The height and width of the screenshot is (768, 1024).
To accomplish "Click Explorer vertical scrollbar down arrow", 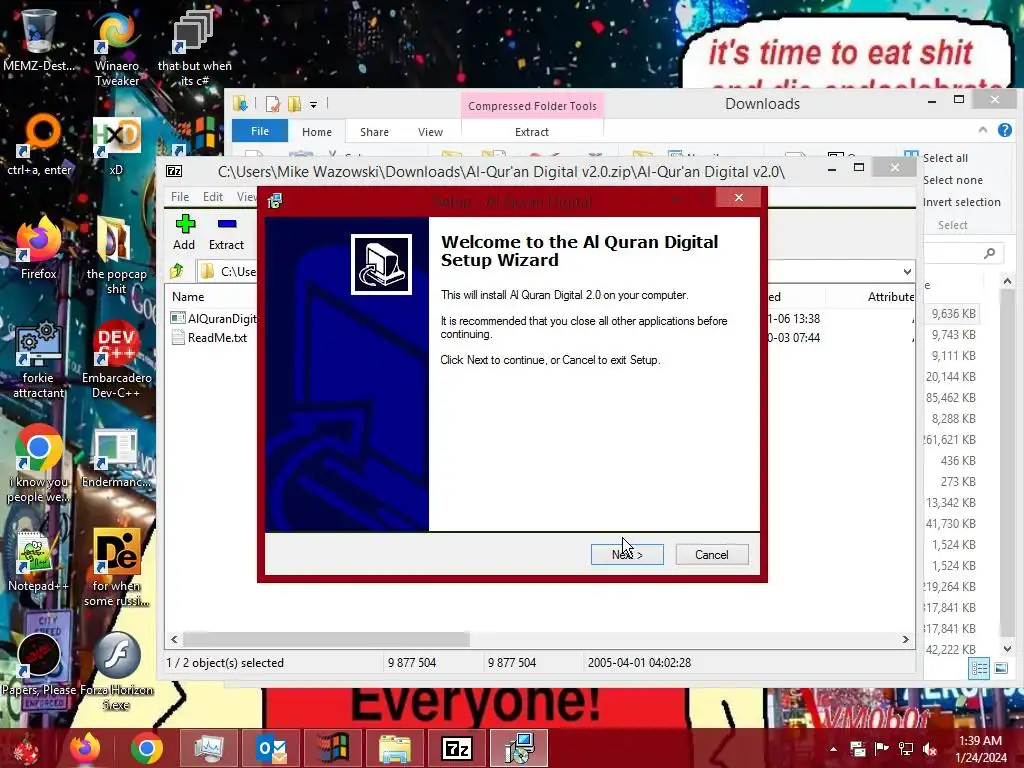I will pos(1007,648).
